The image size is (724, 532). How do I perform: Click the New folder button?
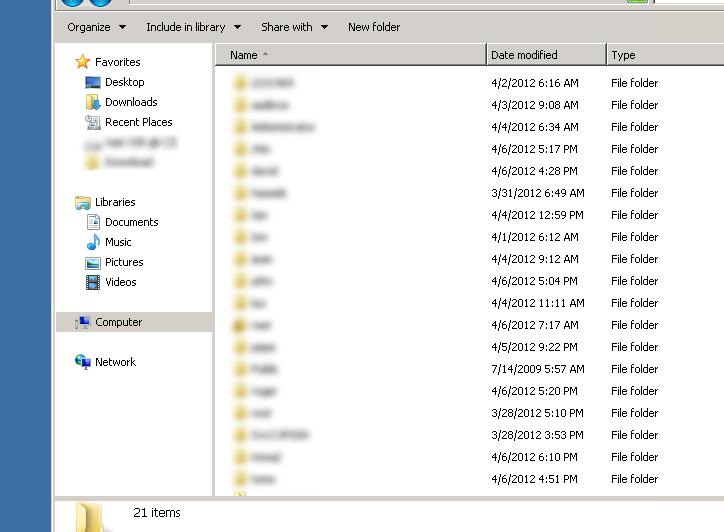(374, 27)
